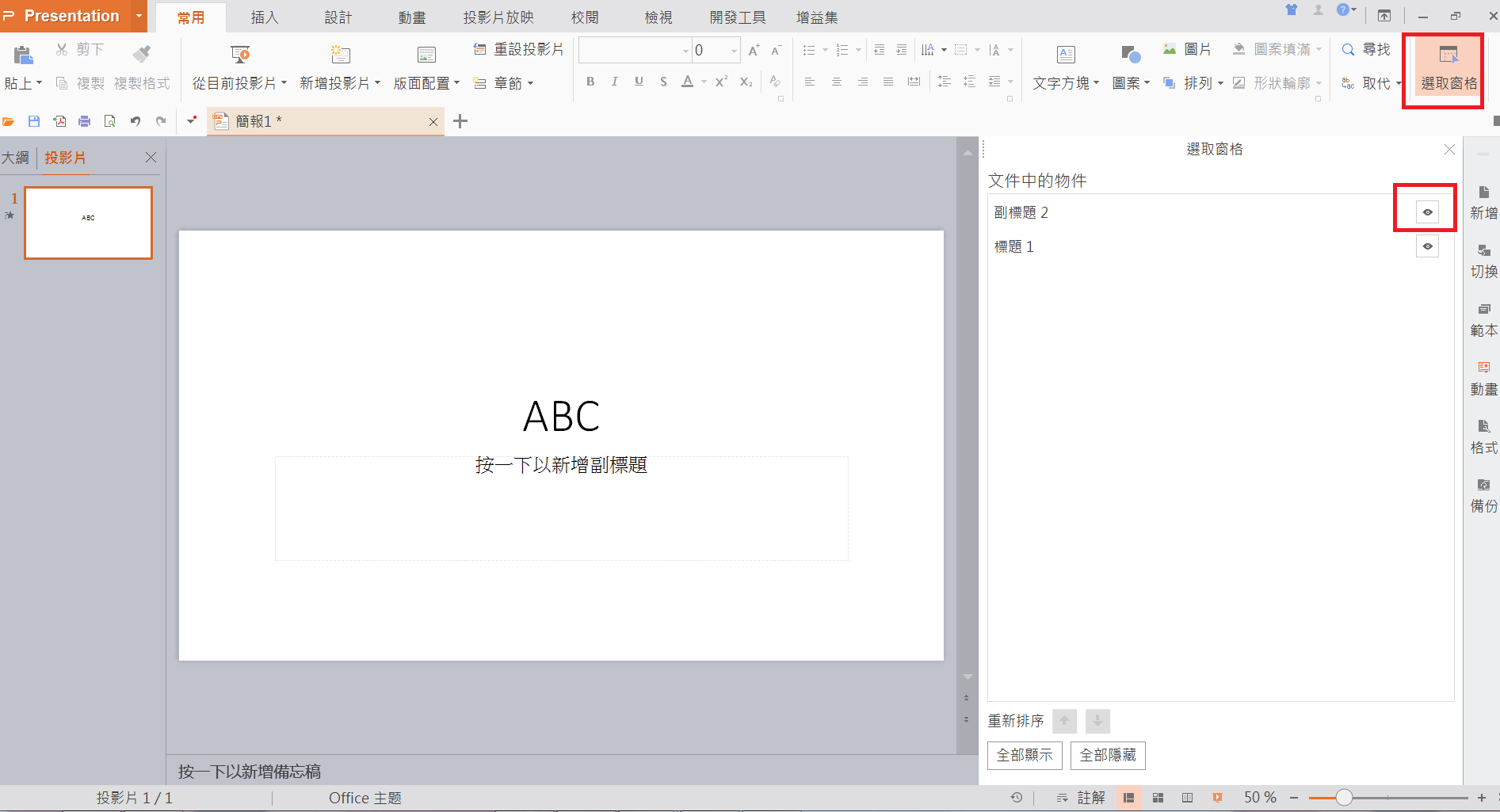Viewport: 1500px width, 812px height.
Task: Add new document tab with plus button
Action: [460, 121]
